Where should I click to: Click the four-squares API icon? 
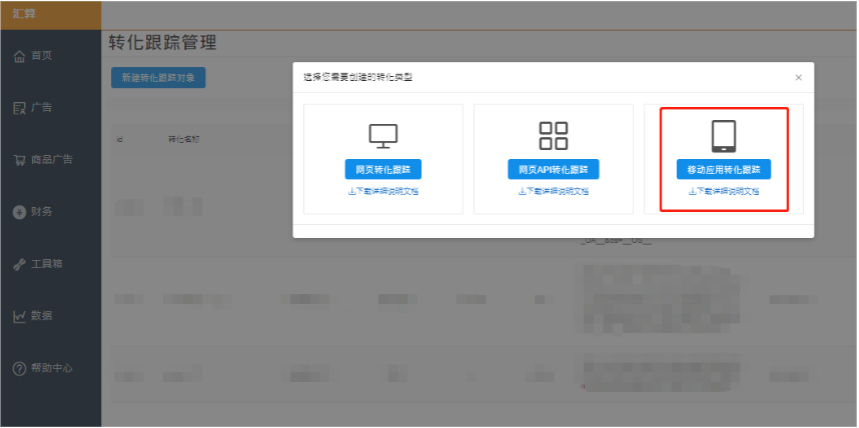[553, 136]
